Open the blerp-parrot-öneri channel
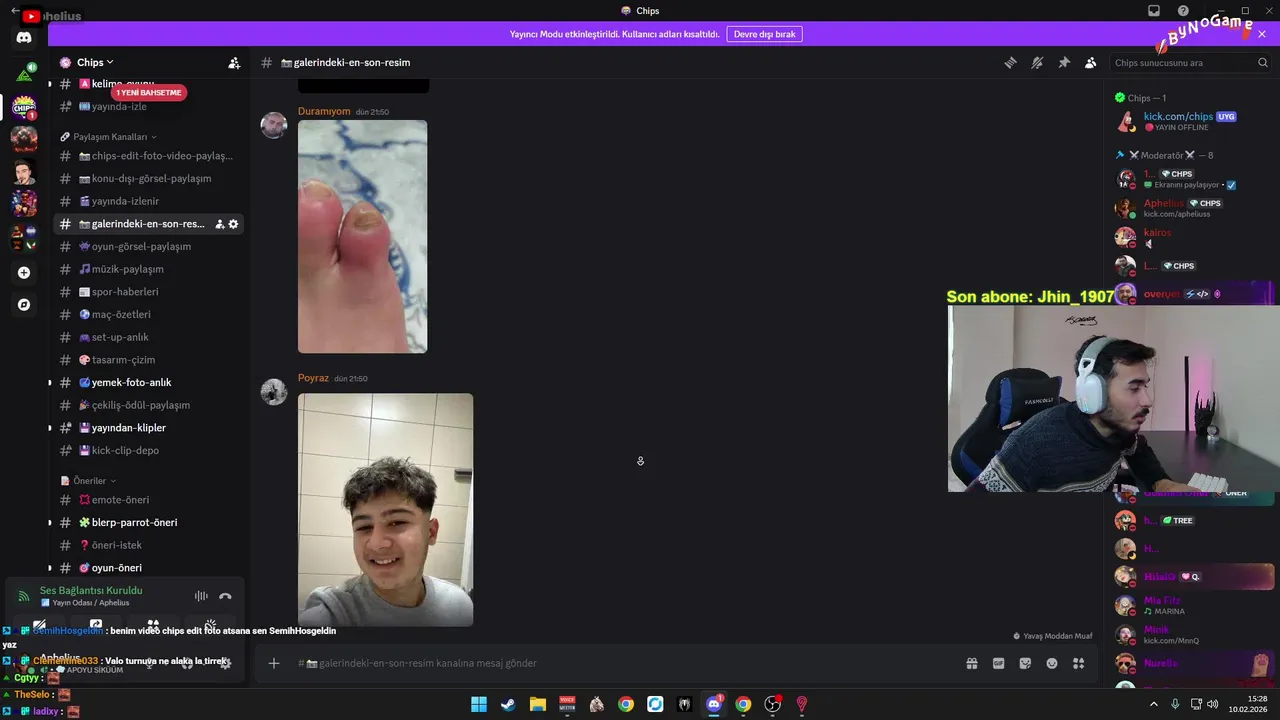The image size is (1280, 720). coord(148,522)
